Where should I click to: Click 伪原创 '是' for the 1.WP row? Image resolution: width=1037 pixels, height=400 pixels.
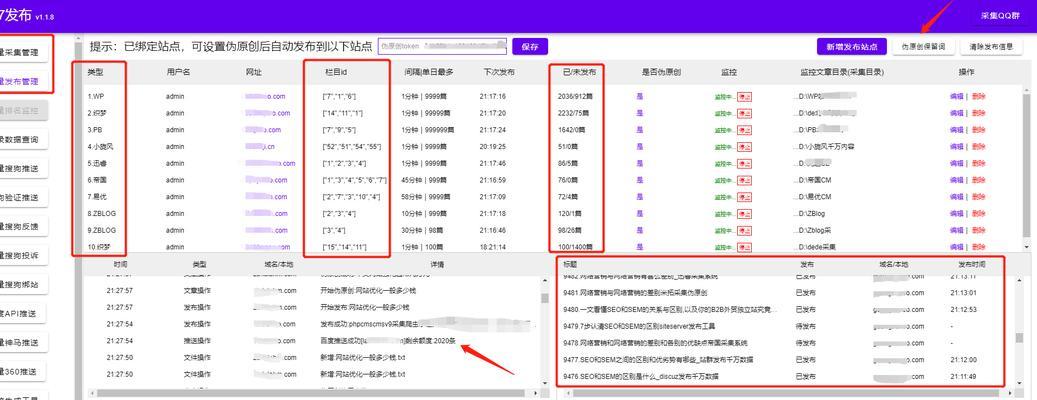(640, 96)
